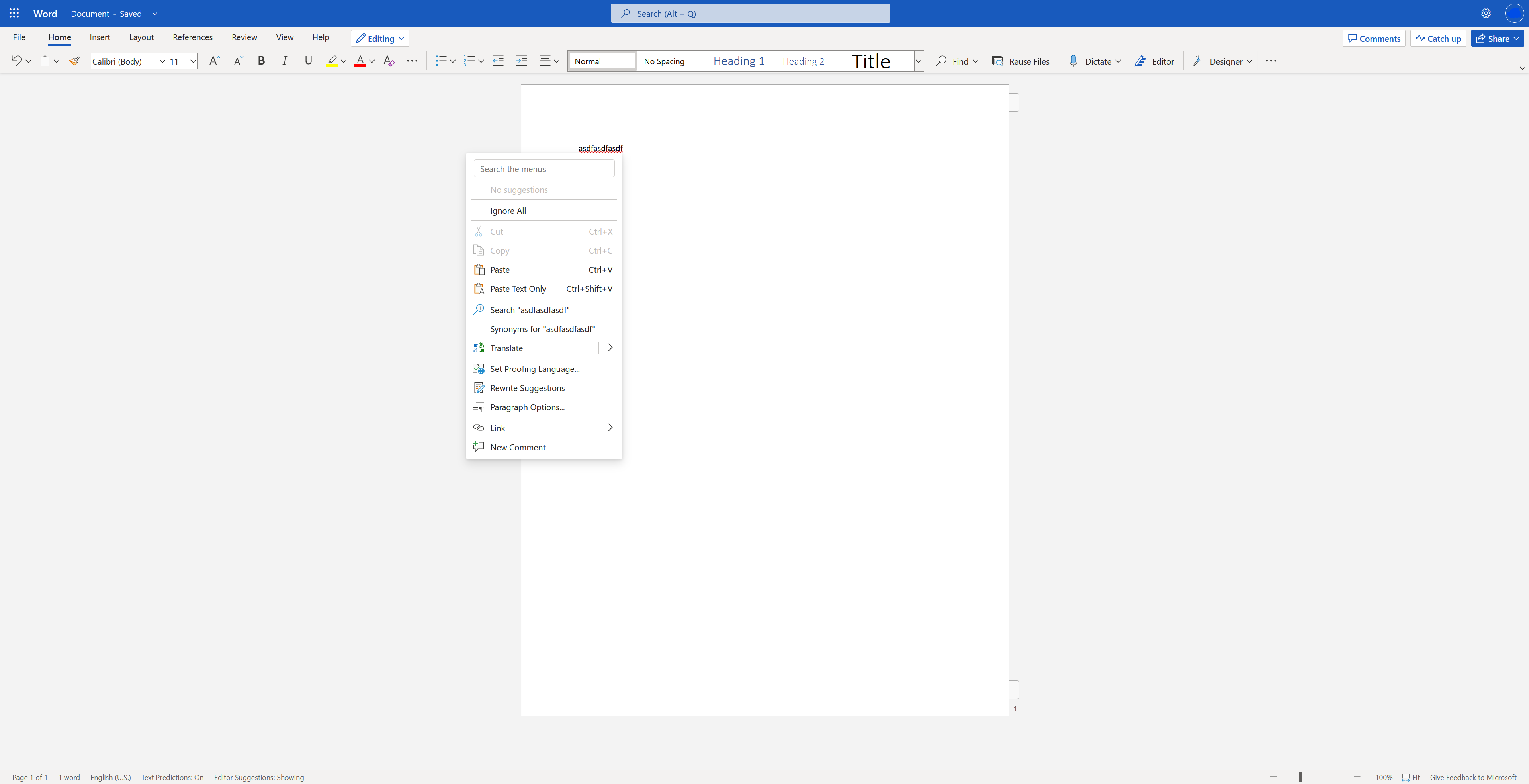
Task: Switch to the Insert tab
Action: pyautogui.click(x=100, y=37)
